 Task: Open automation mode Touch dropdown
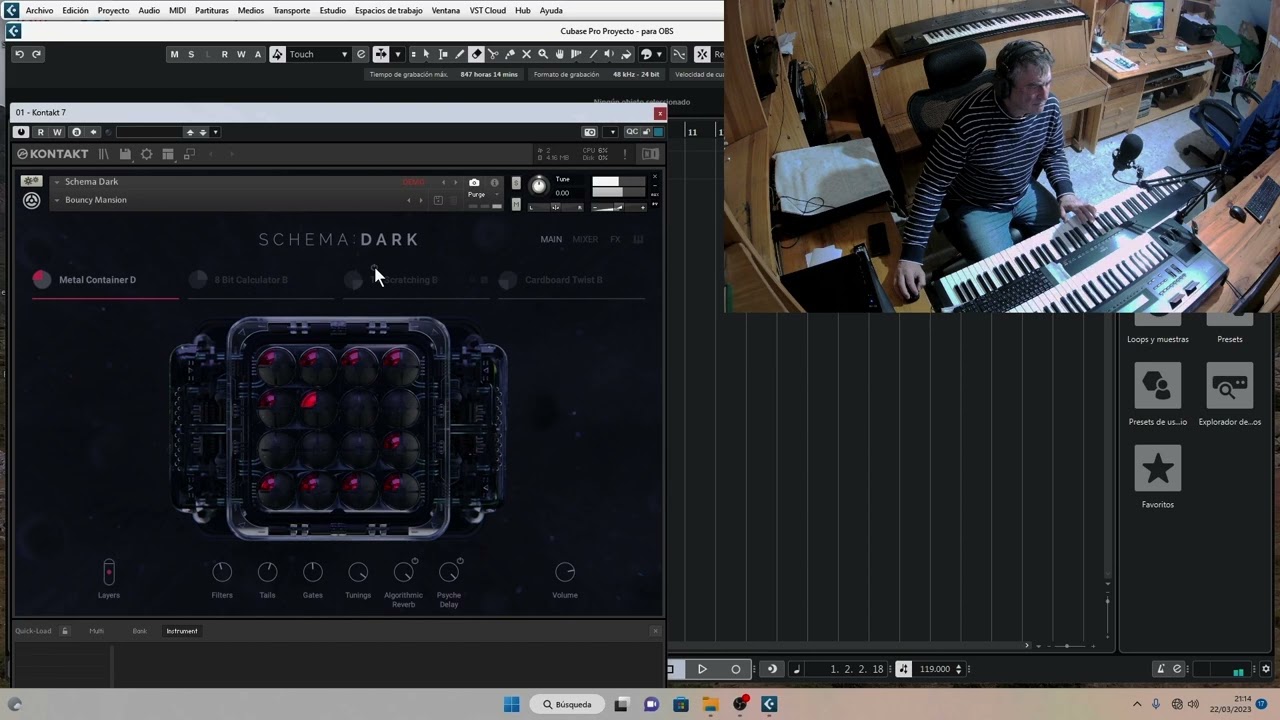[319, 54]
